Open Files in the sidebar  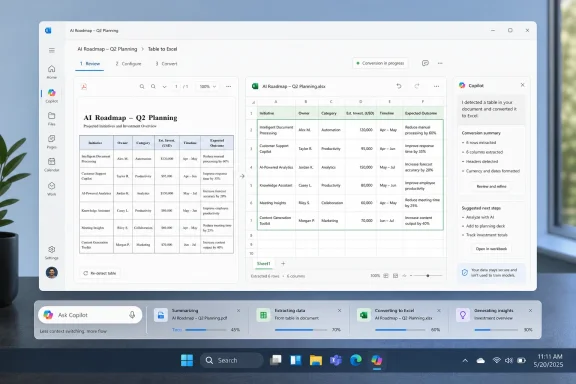(51, 119)
